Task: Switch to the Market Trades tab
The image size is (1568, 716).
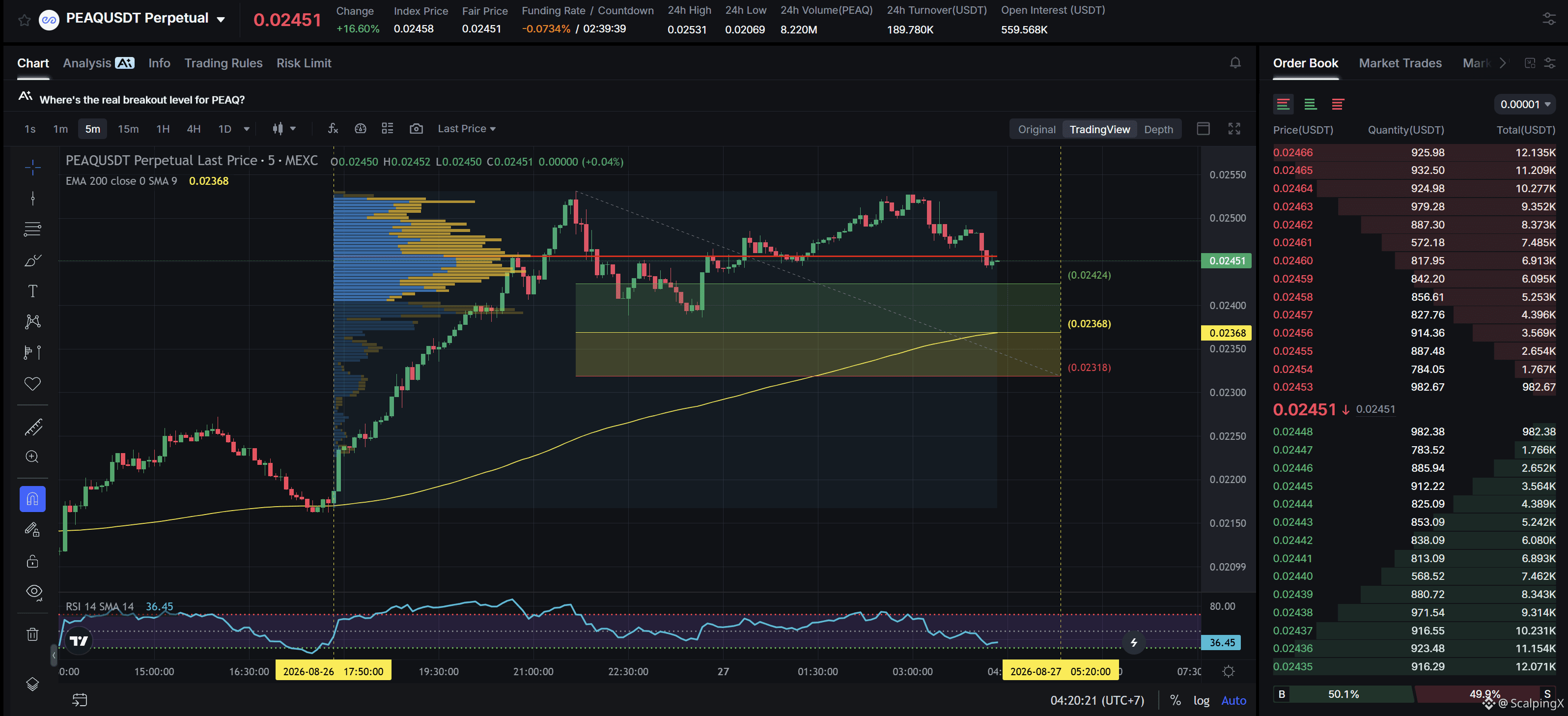Action: click(1400, 63)
